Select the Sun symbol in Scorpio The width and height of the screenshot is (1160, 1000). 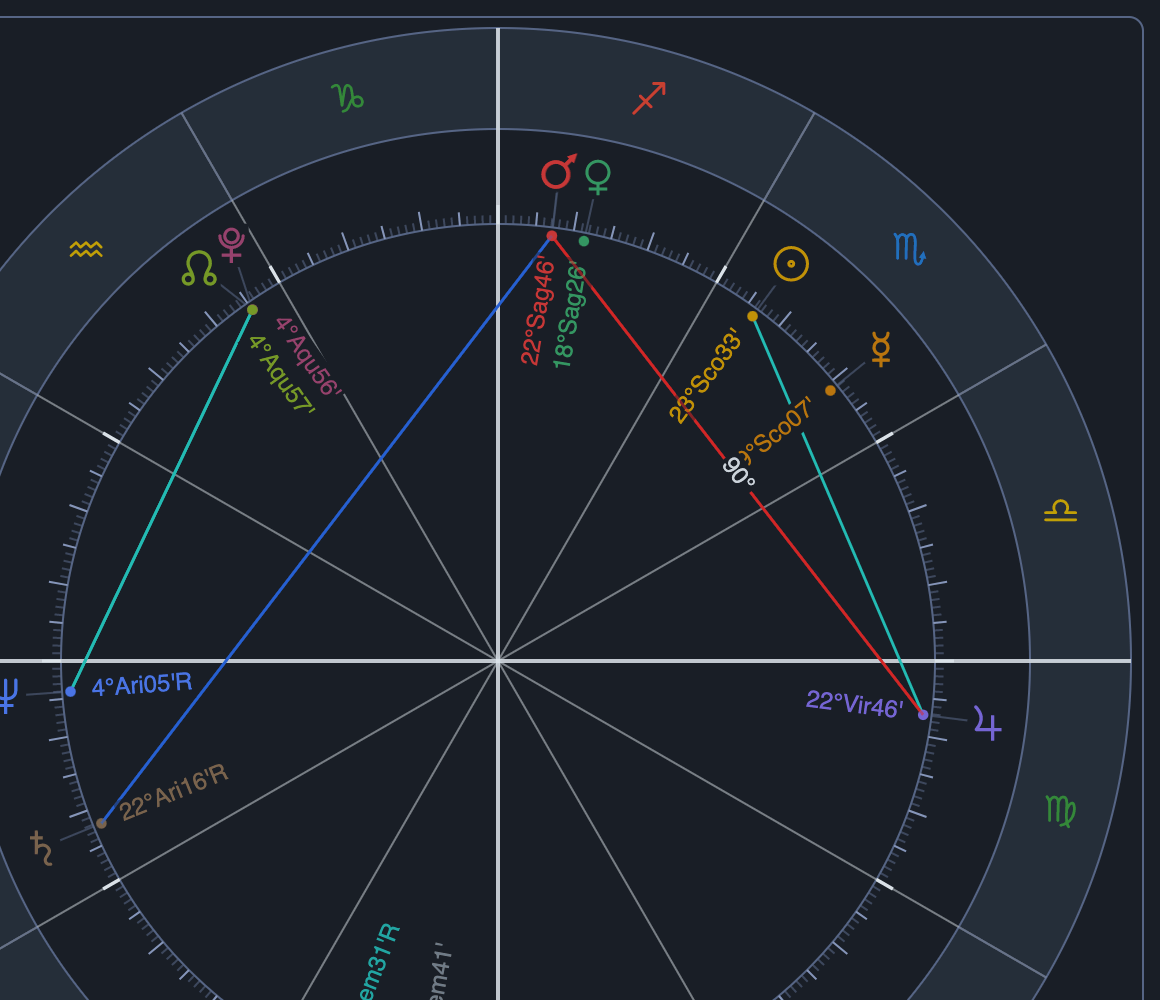791,264
